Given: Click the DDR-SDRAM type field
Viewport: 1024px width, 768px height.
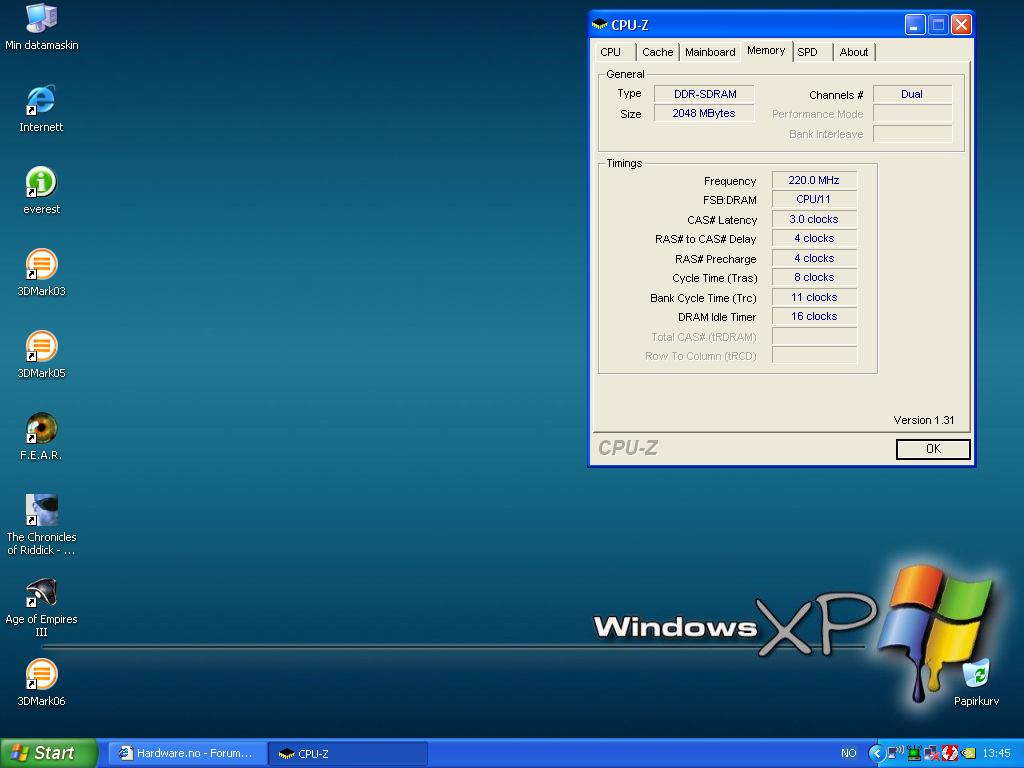Looking at the screenshot, I should tap(704, 94).
